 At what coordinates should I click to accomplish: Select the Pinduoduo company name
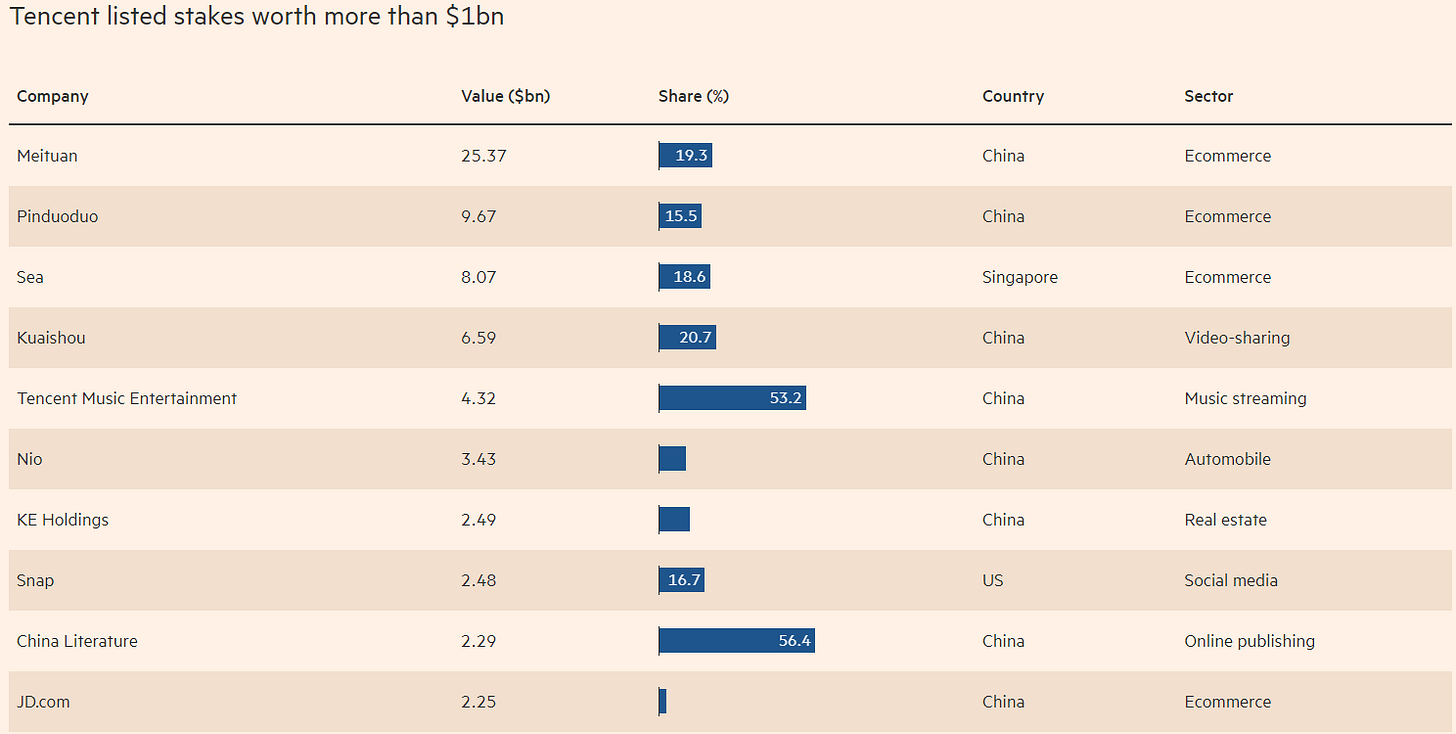tap(57, 216)
